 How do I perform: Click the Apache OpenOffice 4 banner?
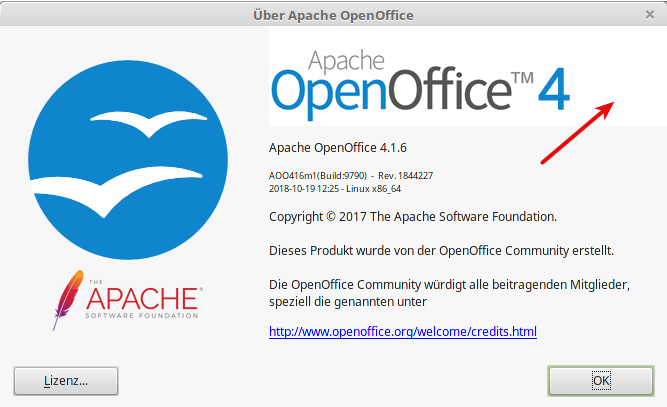point(468,77)
